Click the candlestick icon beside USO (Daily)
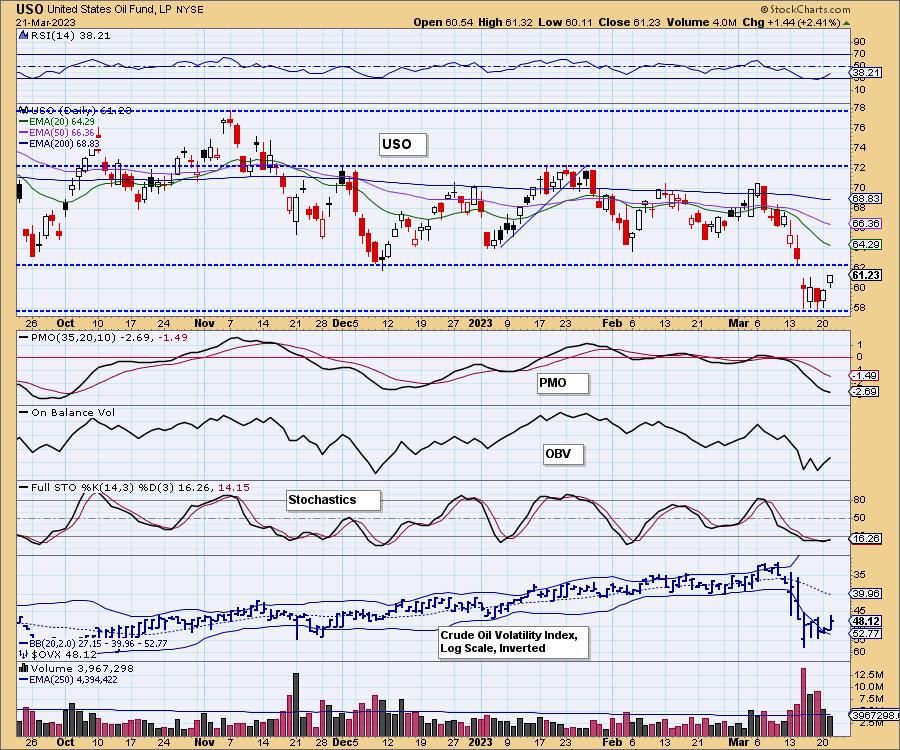Viewport: 900px width, 750px height. point(23,110)
